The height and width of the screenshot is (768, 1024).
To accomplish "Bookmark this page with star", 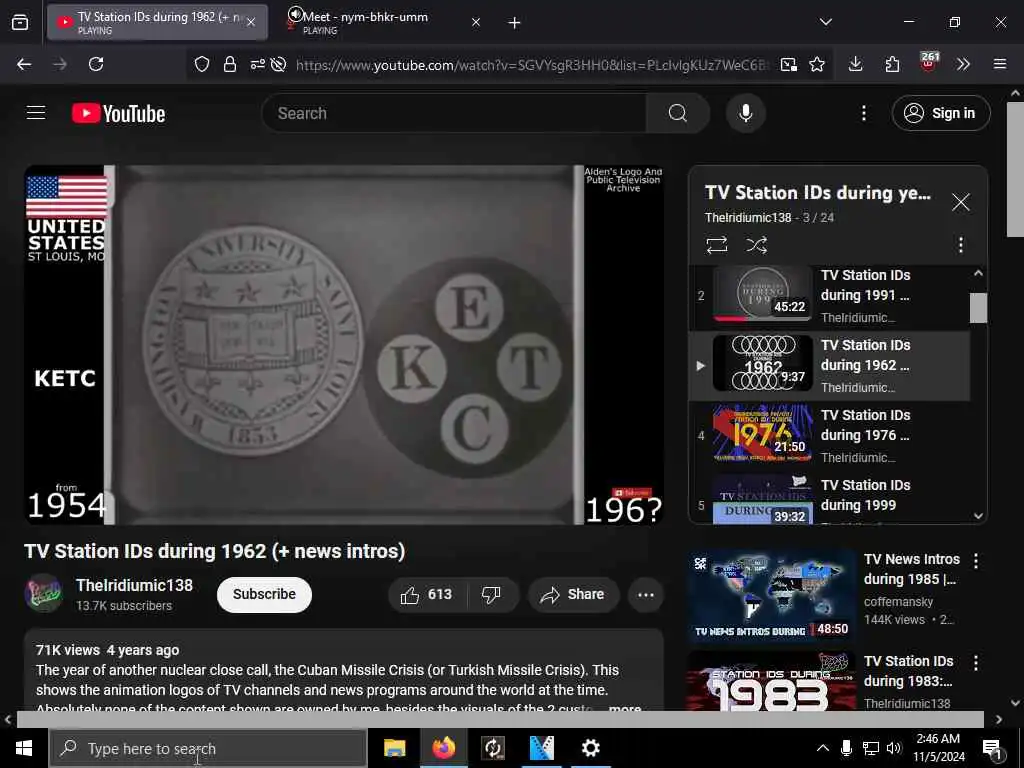I will pos(817,64).
